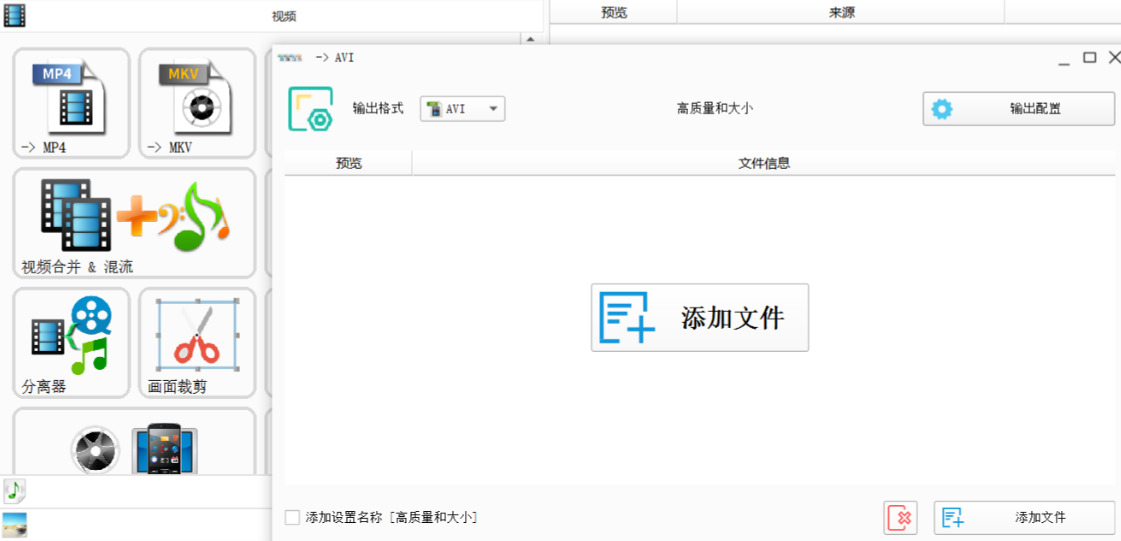Open the 分离器 tool

coord(71,343)
